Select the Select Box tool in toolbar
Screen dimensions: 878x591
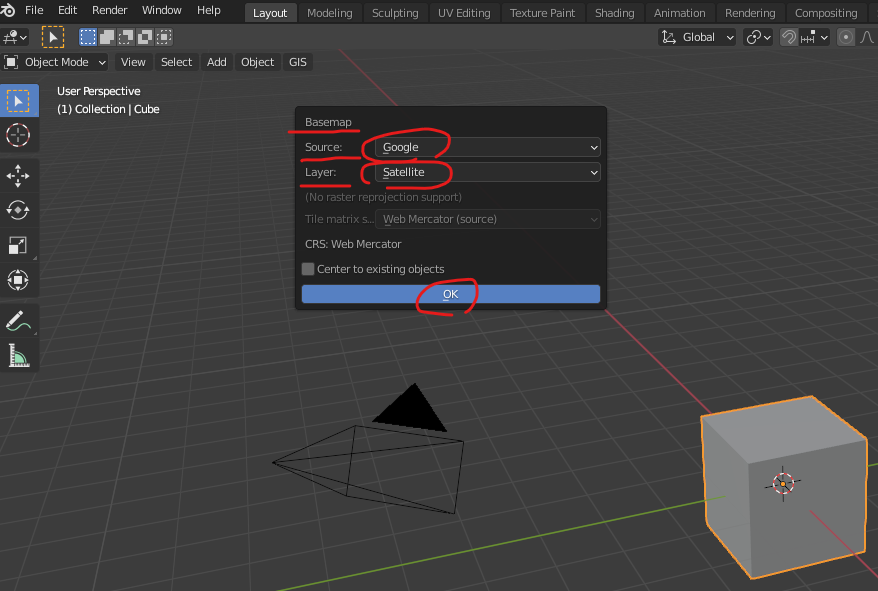coord(19,101)
